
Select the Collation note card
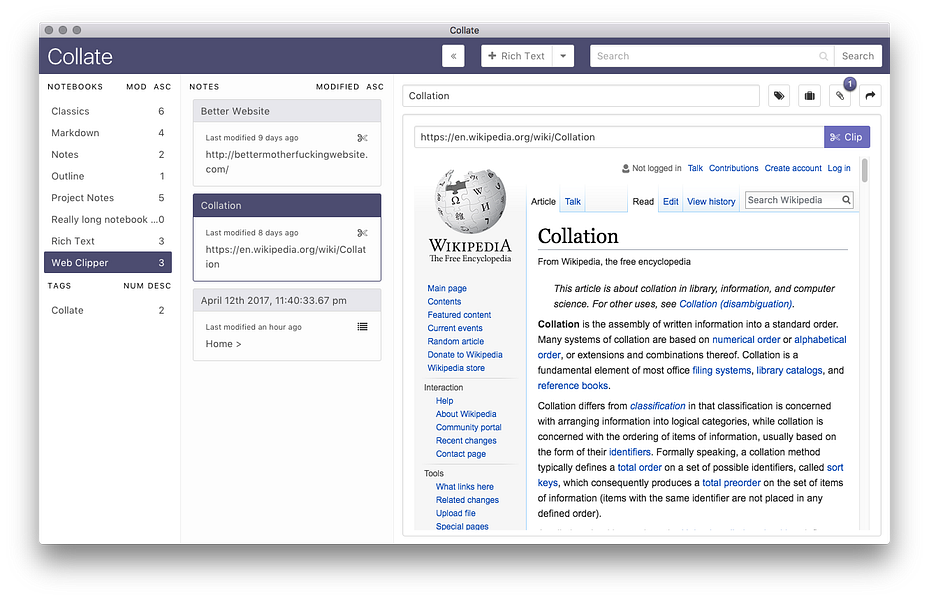[x=287, y=238]
